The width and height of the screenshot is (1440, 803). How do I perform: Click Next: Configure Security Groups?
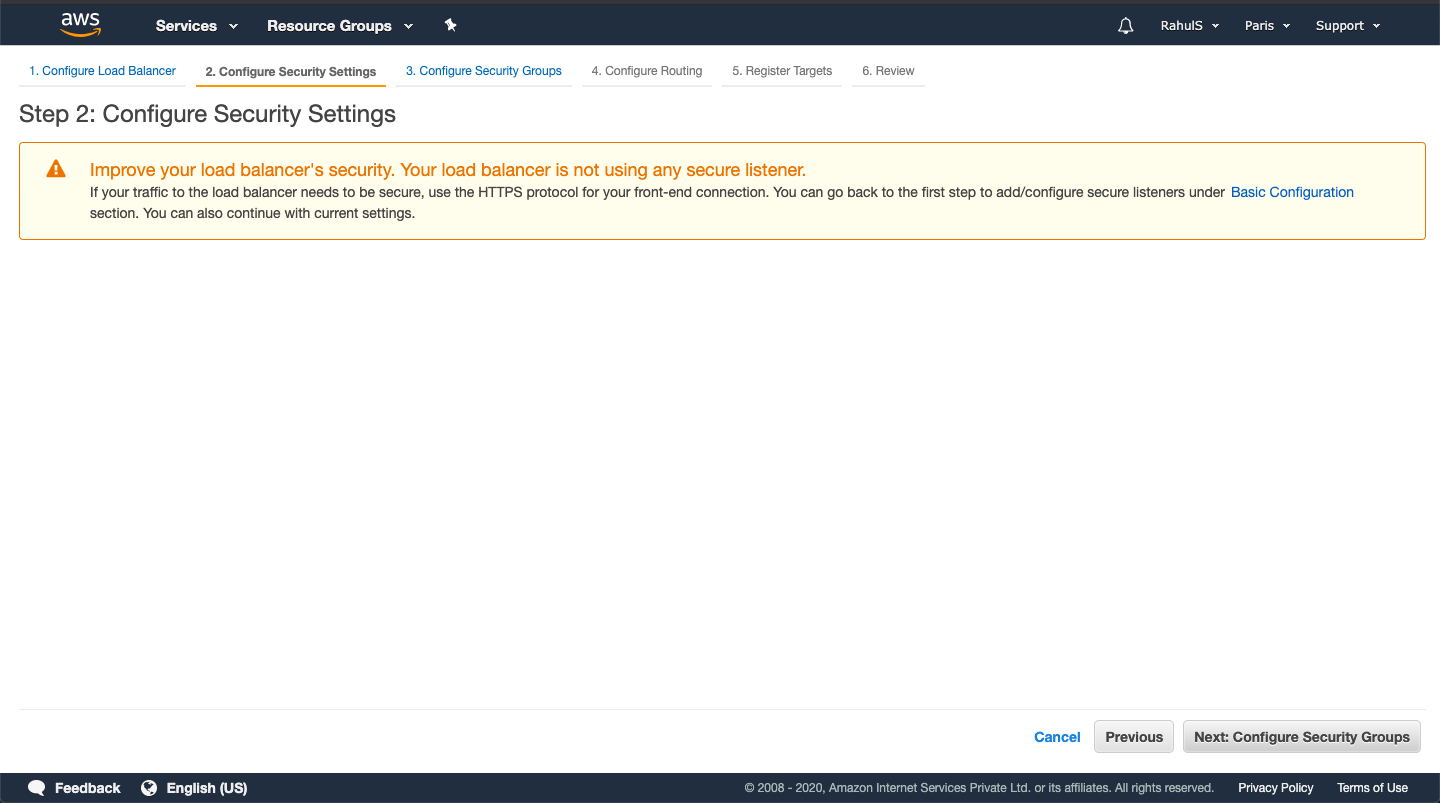[1301, 736]
